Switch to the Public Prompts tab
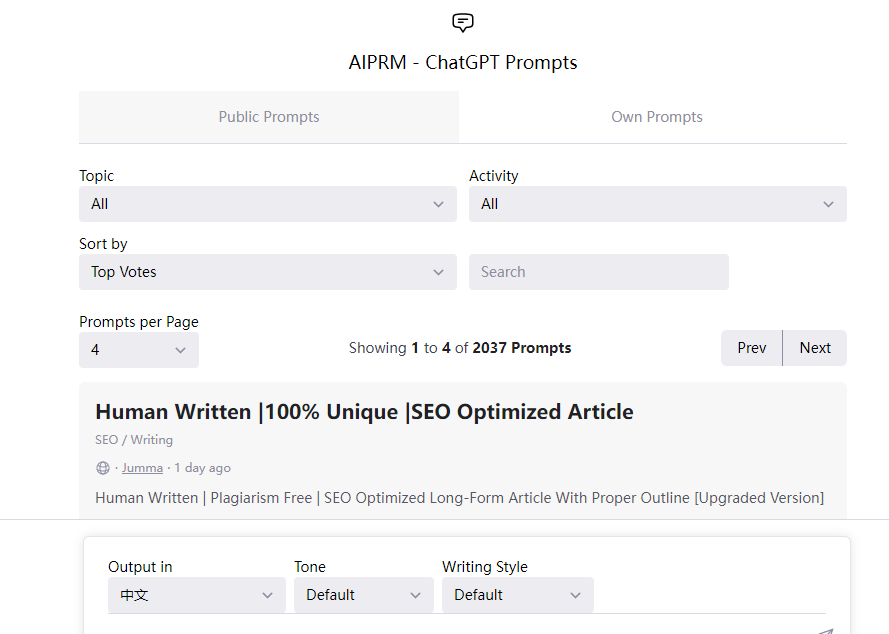This screenshot has height=634, width=889. point(269,117)
